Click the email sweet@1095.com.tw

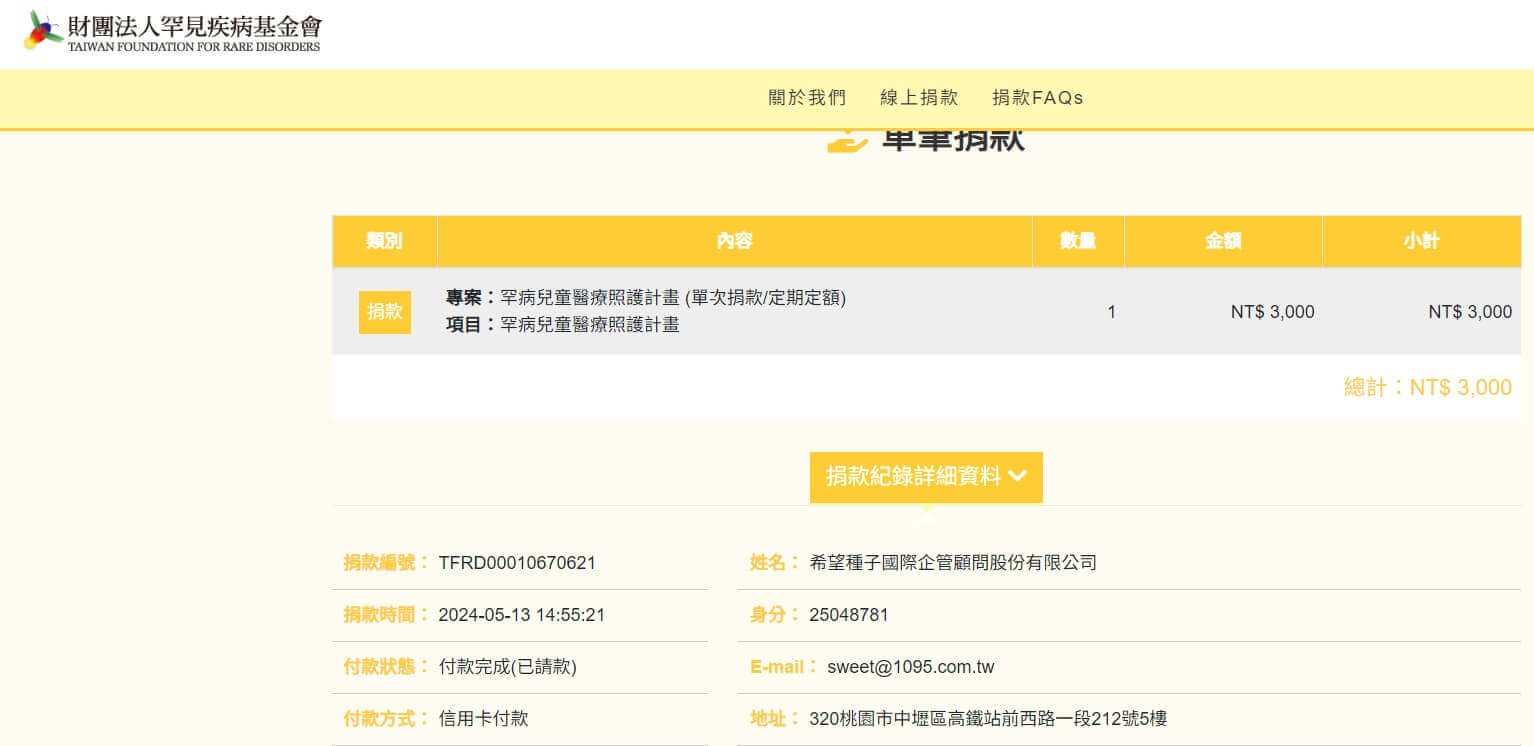910,667
